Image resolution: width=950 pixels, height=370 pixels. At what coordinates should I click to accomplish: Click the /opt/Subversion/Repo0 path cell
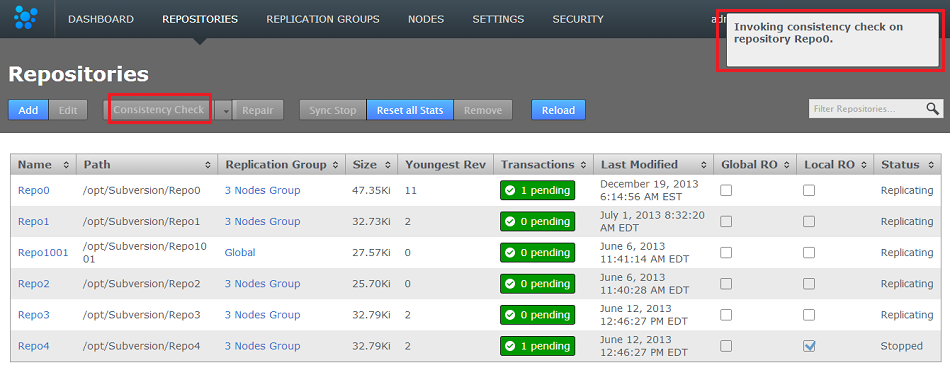(x=148, y=190)
